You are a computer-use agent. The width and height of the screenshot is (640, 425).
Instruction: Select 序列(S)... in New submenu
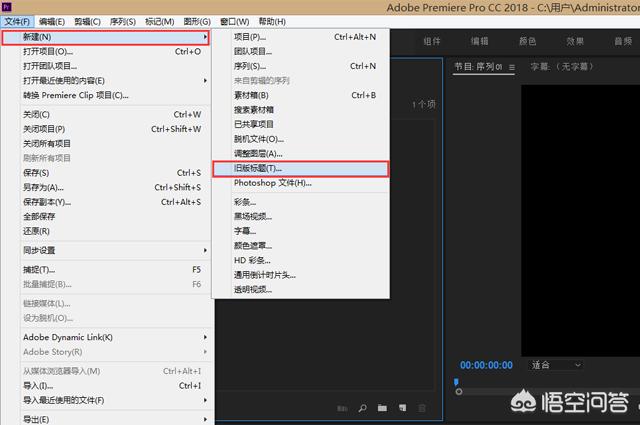(301, 66)
